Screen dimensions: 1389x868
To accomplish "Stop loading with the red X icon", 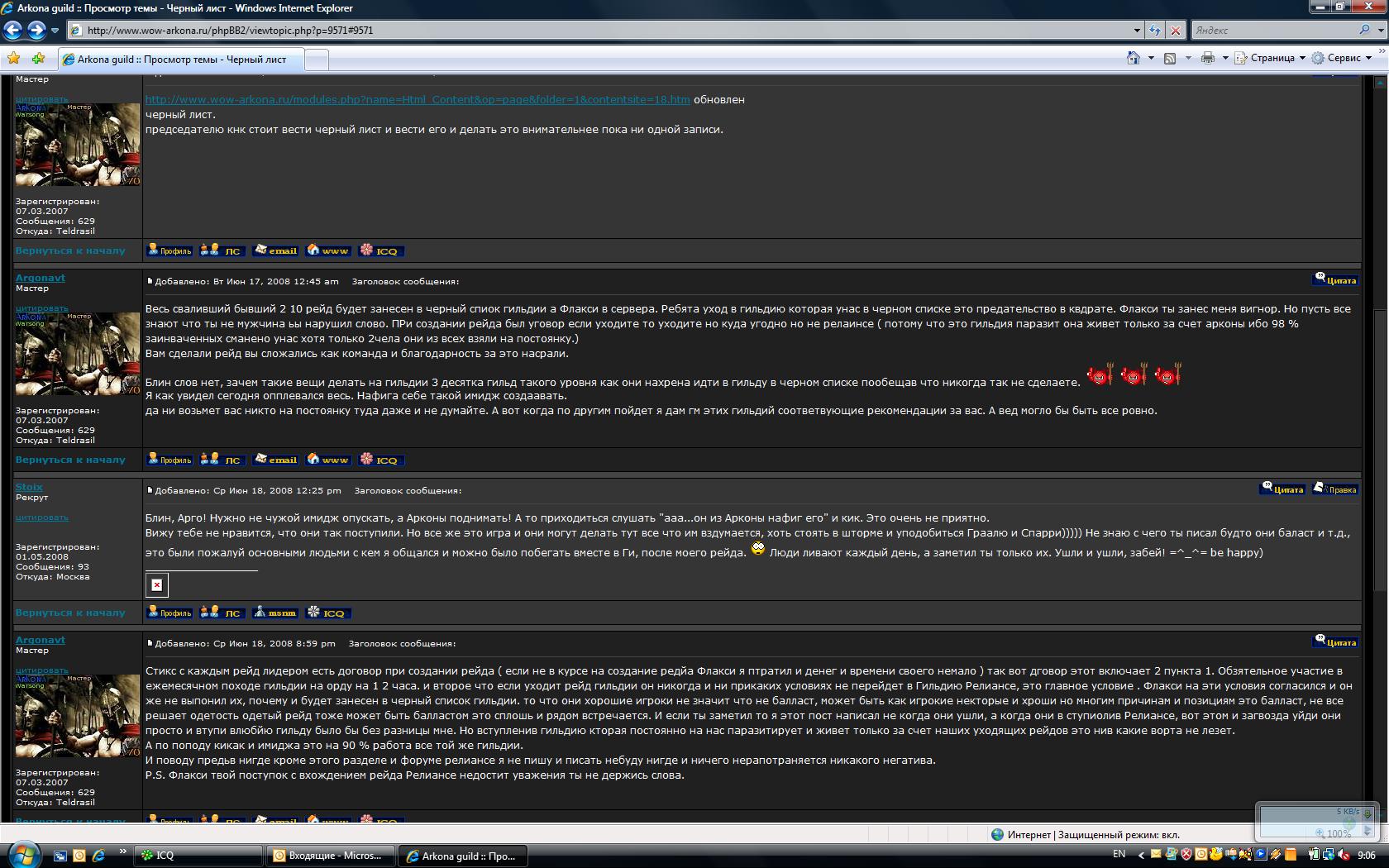I will tap(1175, 31).
